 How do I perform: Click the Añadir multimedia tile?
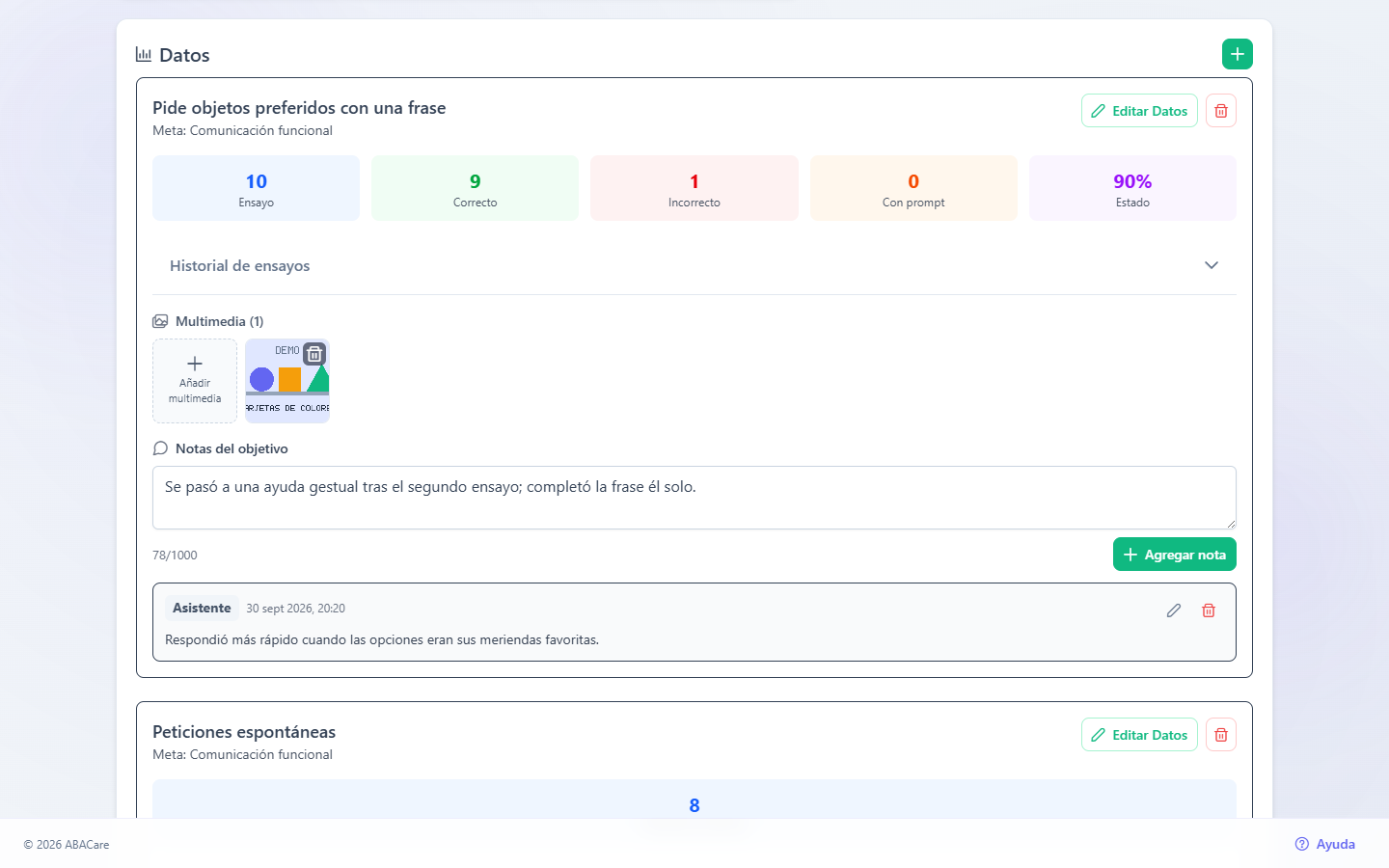195,381
